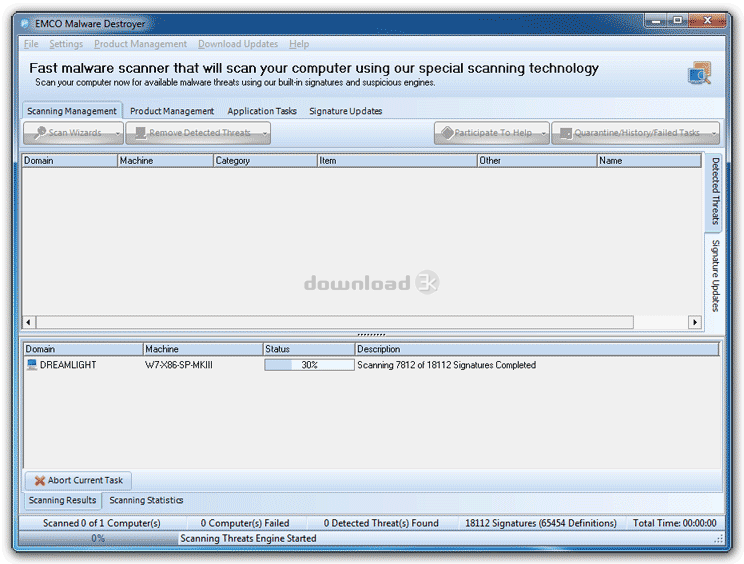Click the Participate To Help button

pyautogui.click(x=492, y=133)
